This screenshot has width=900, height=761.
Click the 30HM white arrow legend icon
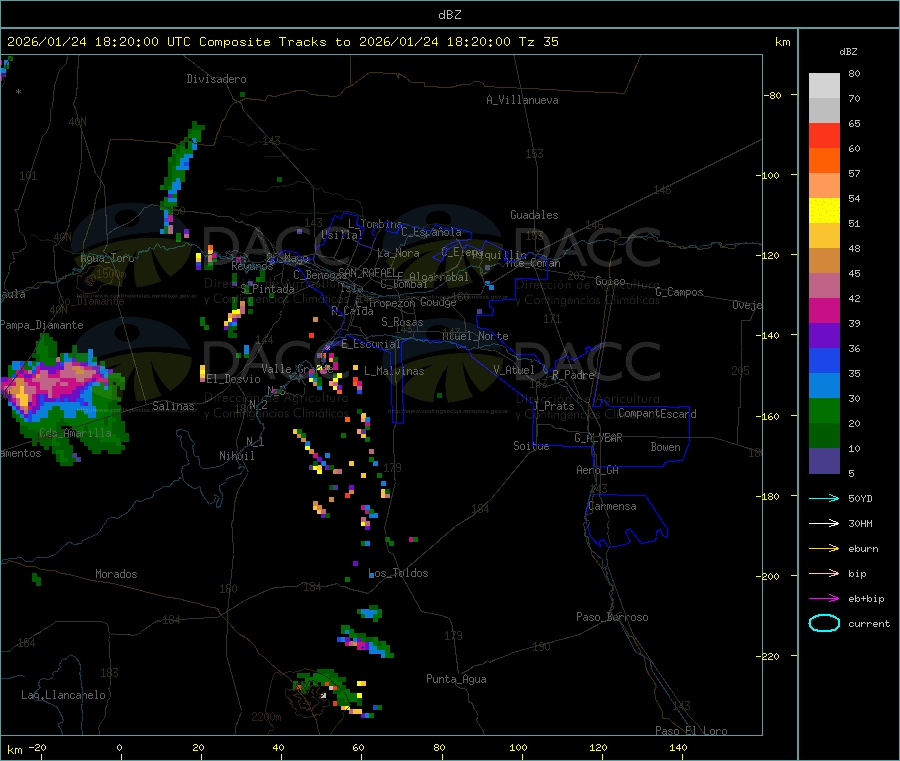(x=824, y=523)
